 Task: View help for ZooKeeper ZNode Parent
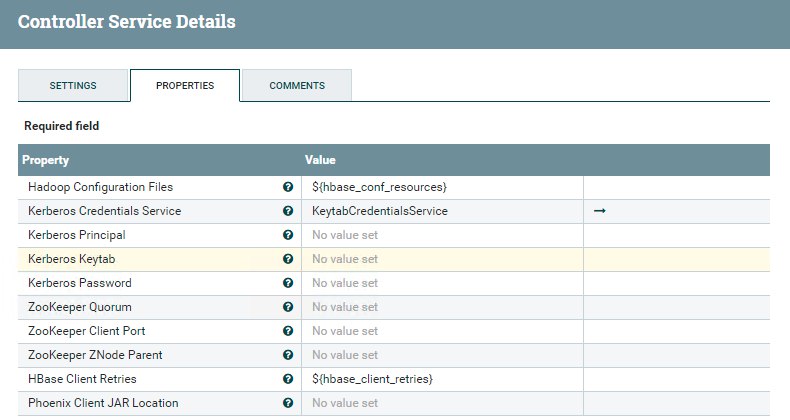[288, 355]
